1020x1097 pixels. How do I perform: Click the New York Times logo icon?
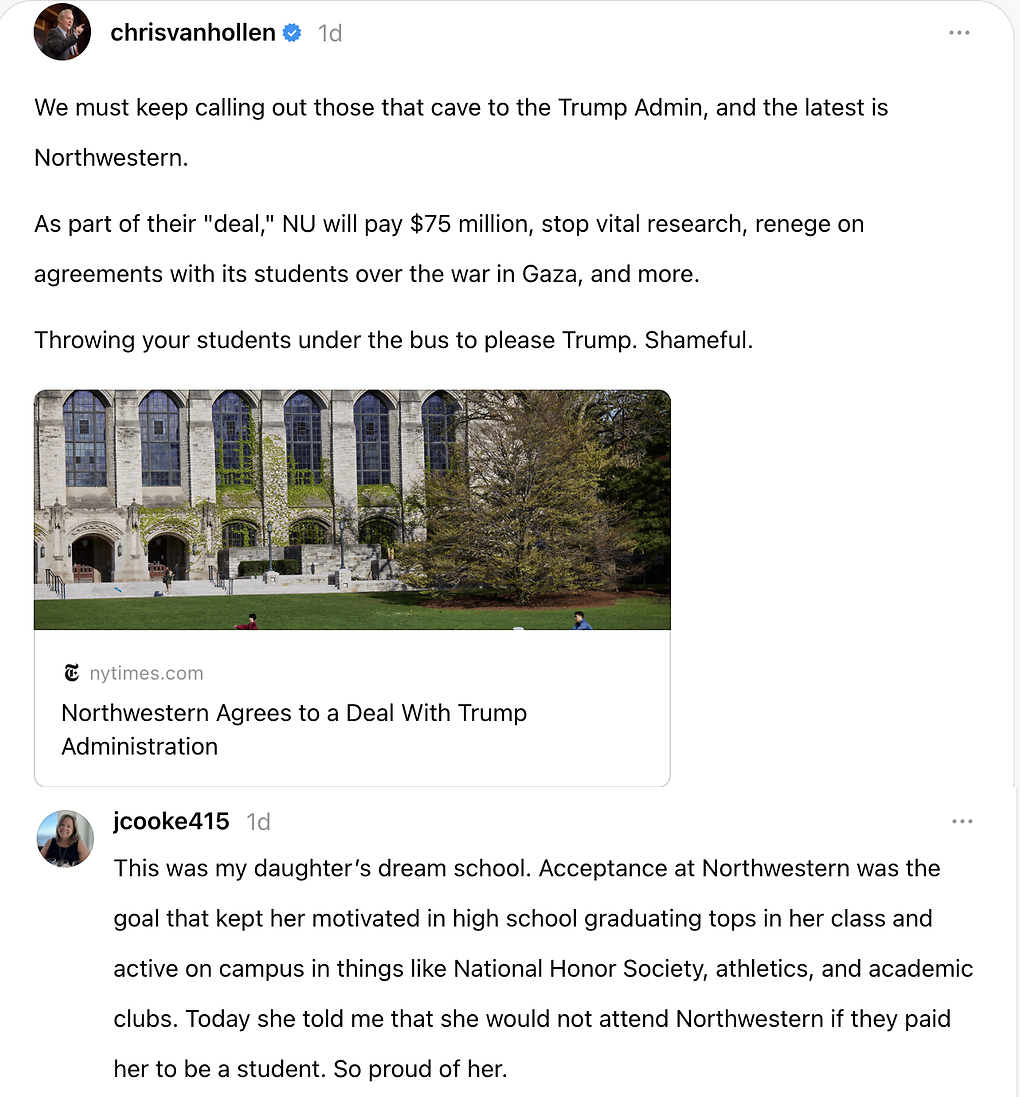[71, 673]
